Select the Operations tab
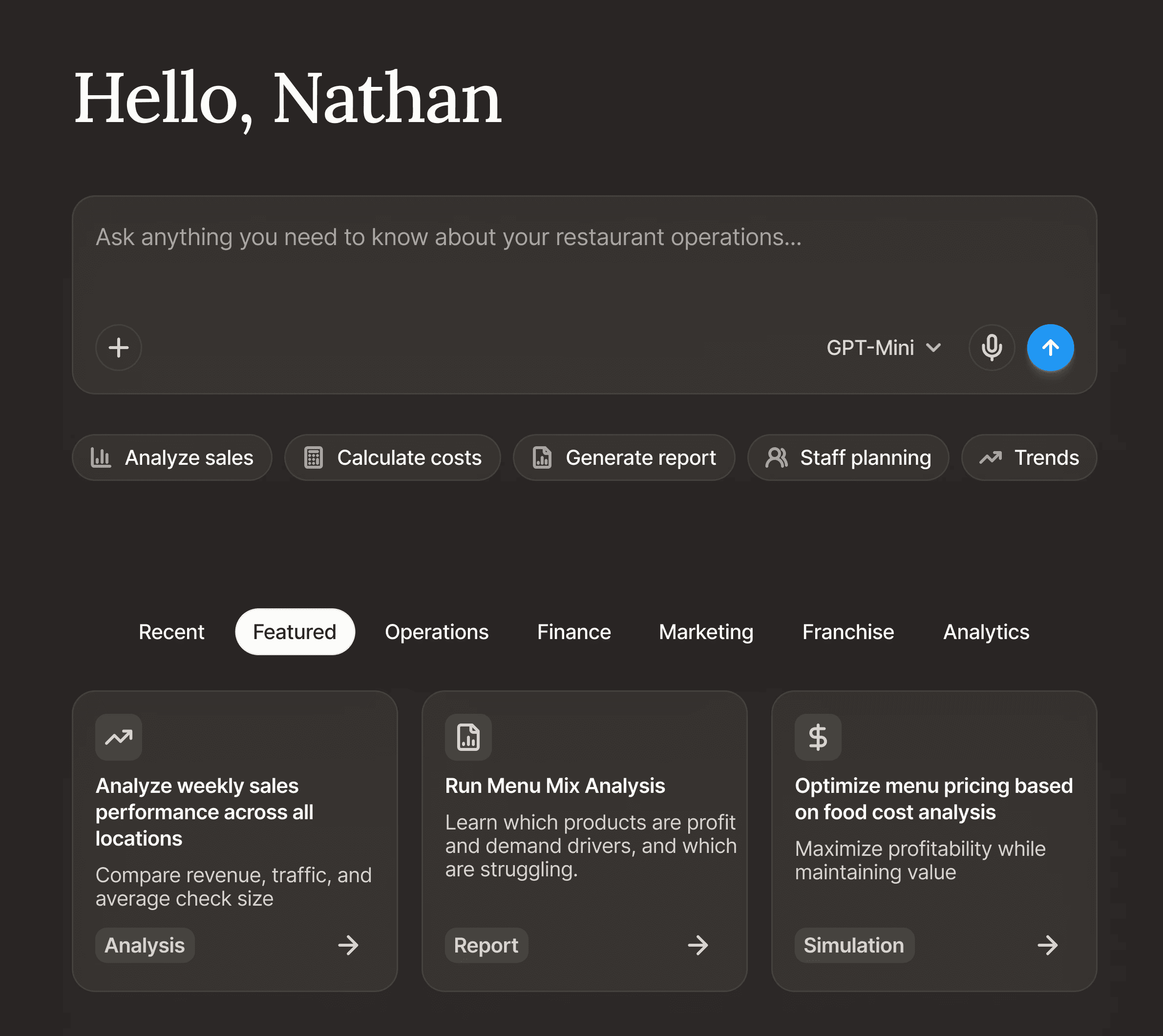Screen dimensions: 1163x1036 pyautogui.click(x=436, y=632)
